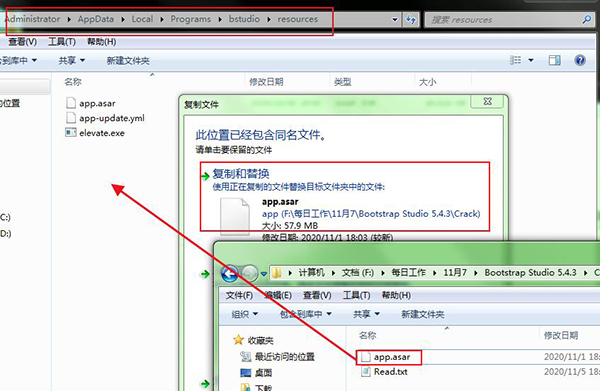Expand the arrow after bstudio breadcrumb
Viewport: 600px width, 391px height.
[269, 20]
